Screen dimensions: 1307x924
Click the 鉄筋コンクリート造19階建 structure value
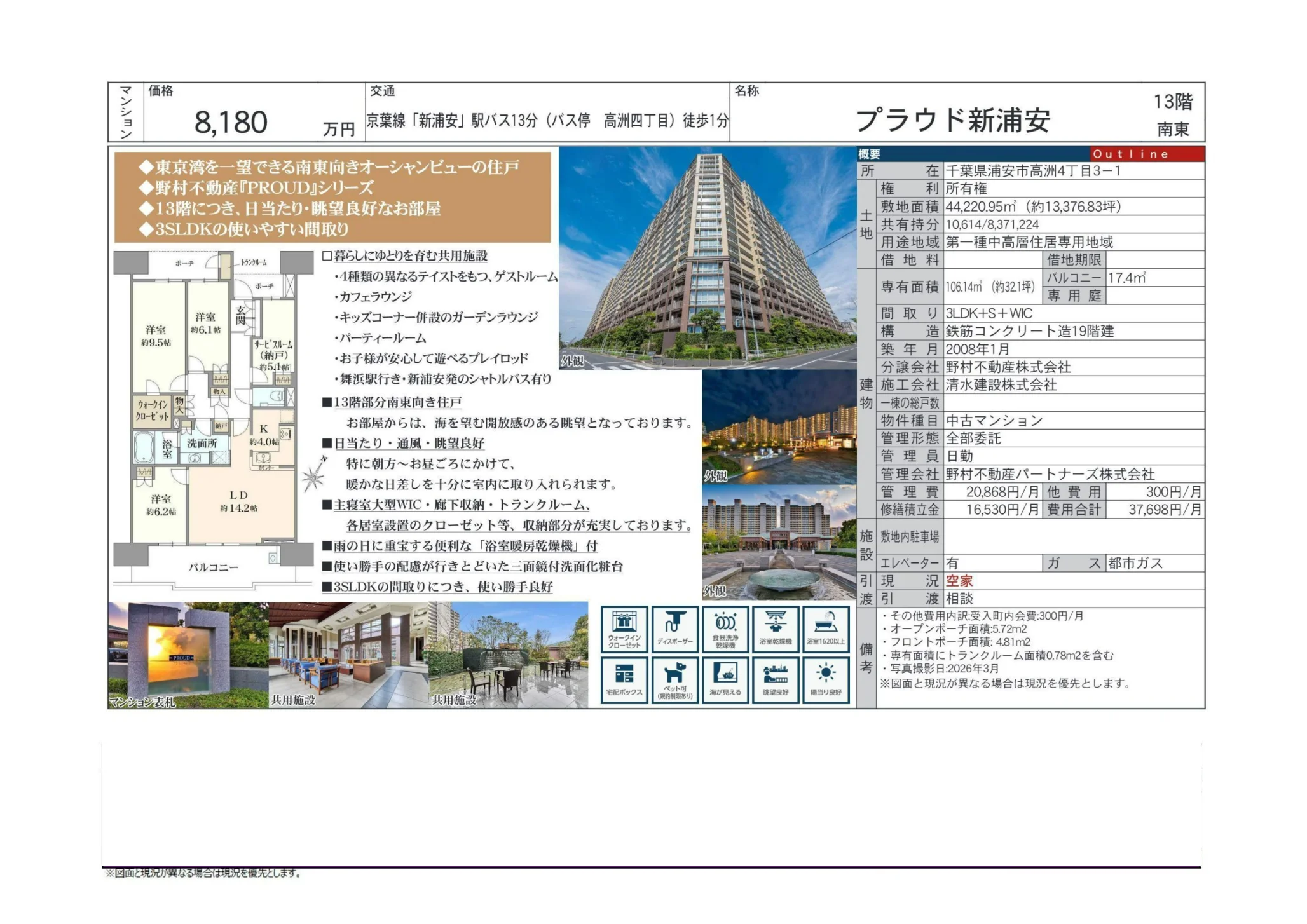(1030, 331)
